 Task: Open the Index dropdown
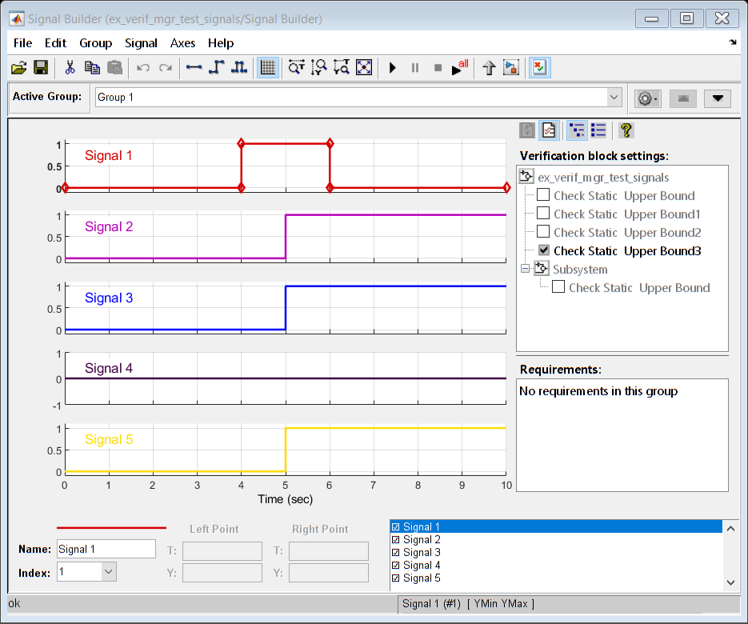pos(109,572)
